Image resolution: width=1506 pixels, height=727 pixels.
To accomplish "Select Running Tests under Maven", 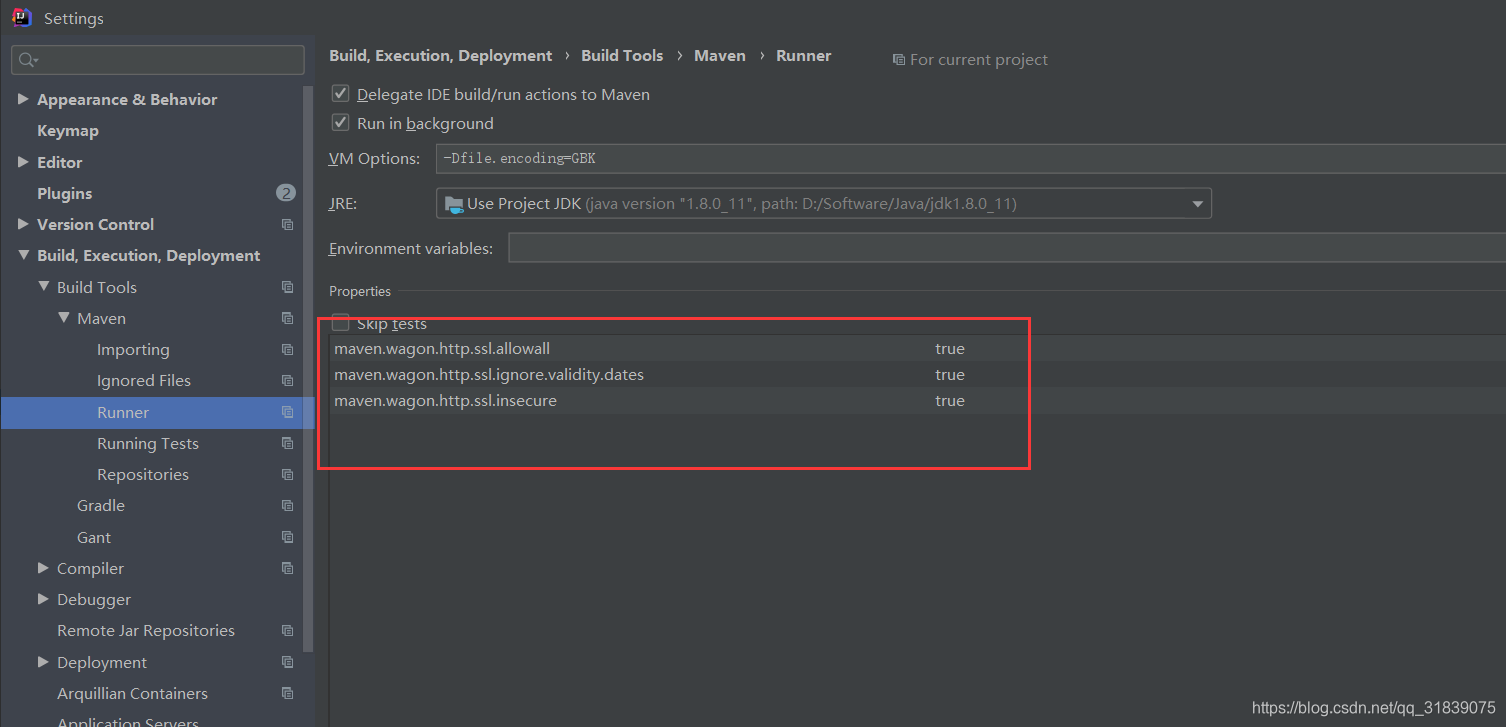I will 148,443.
